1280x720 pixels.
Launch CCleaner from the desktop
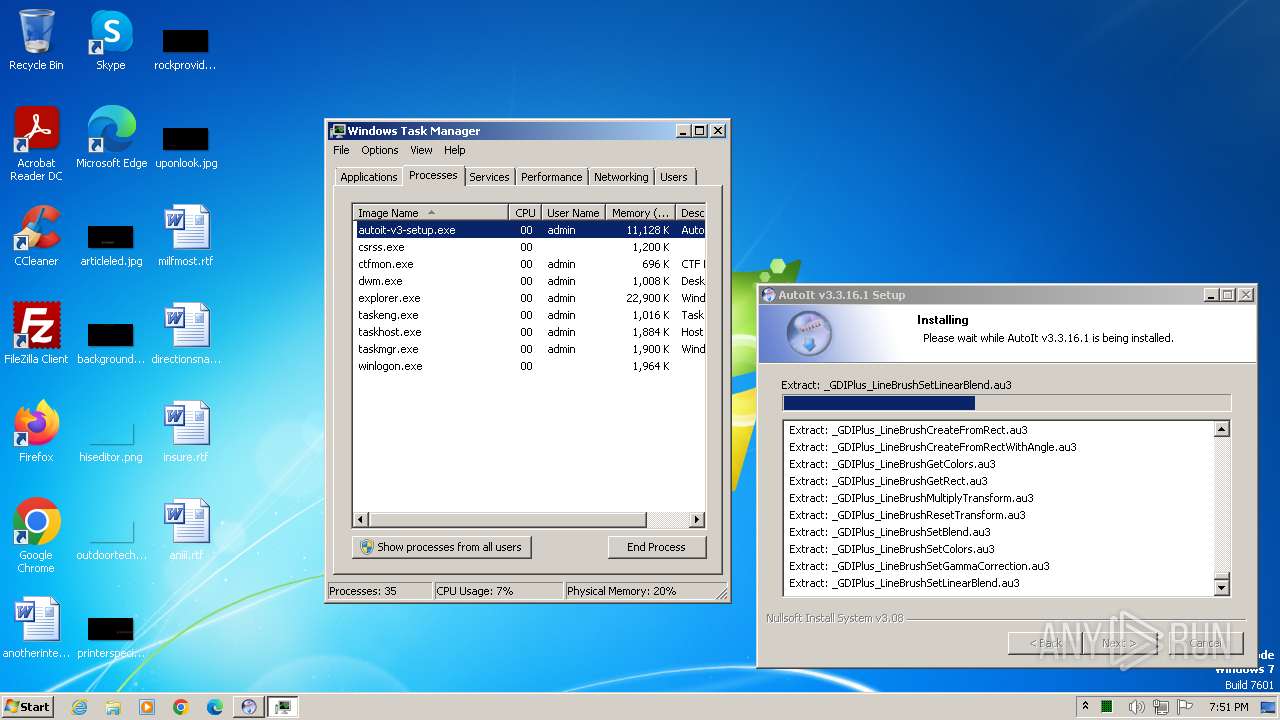click(x=36, y=236)
